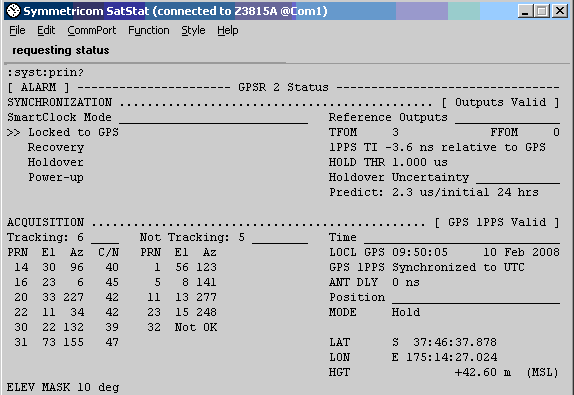Click the 'TFOM 3' value

coord(364,132)
